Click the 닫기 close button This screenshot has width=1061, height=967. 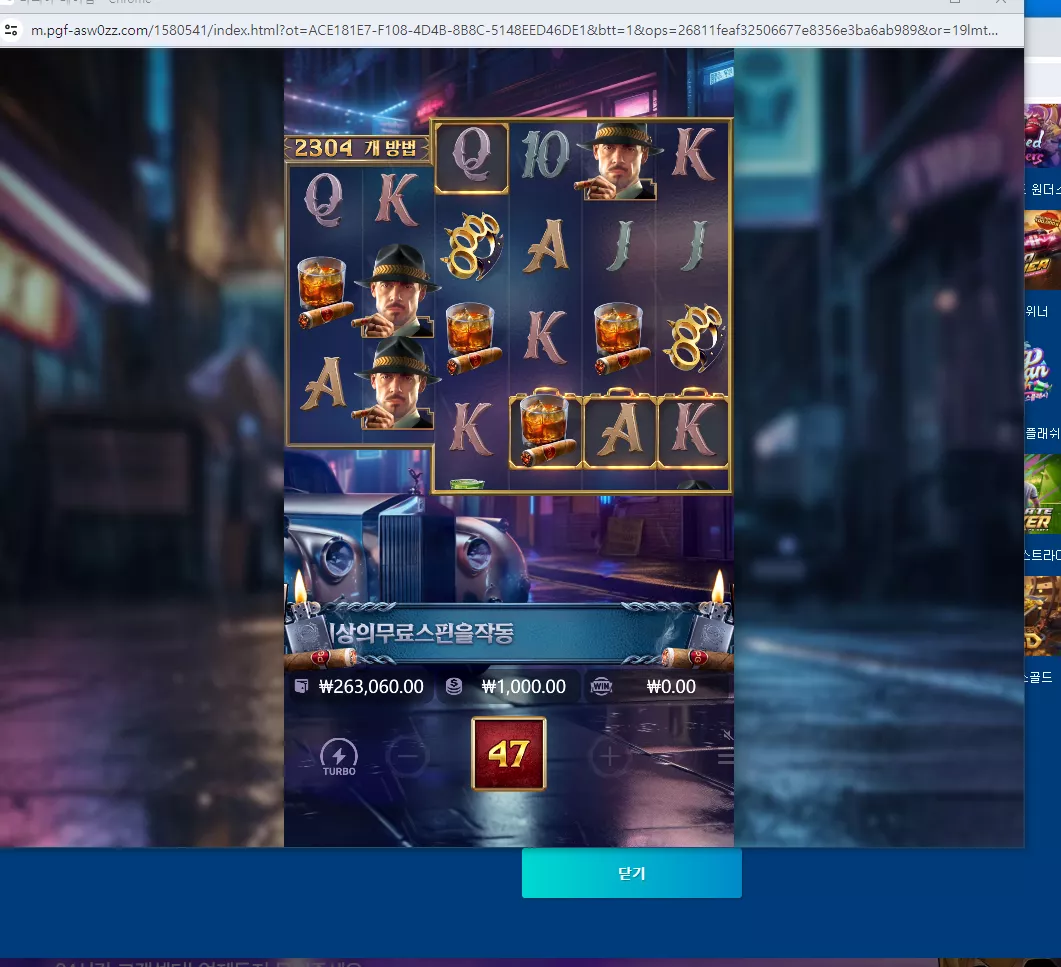631,873
